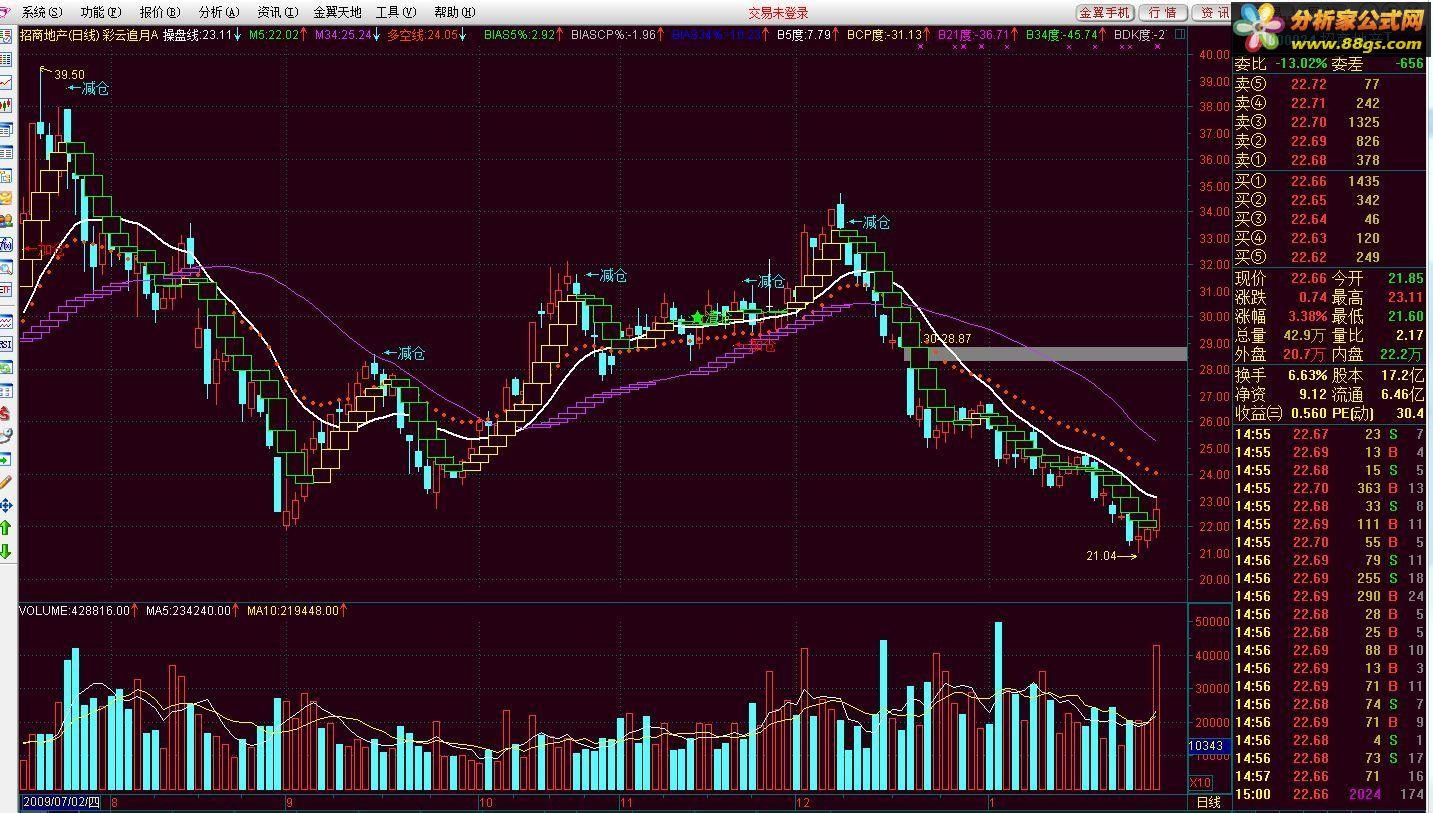Click the ETF sidebar icon

click(x=7, y=289)
